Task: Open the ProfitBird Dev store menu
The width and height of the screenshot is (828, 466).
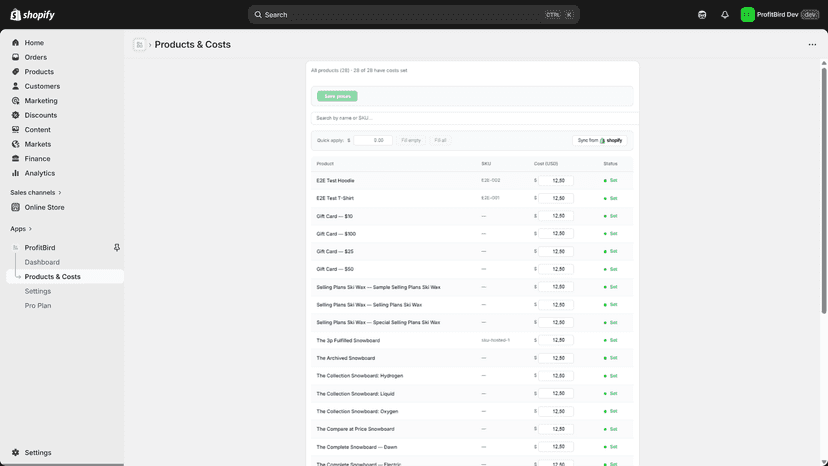Action: point(779,15)
